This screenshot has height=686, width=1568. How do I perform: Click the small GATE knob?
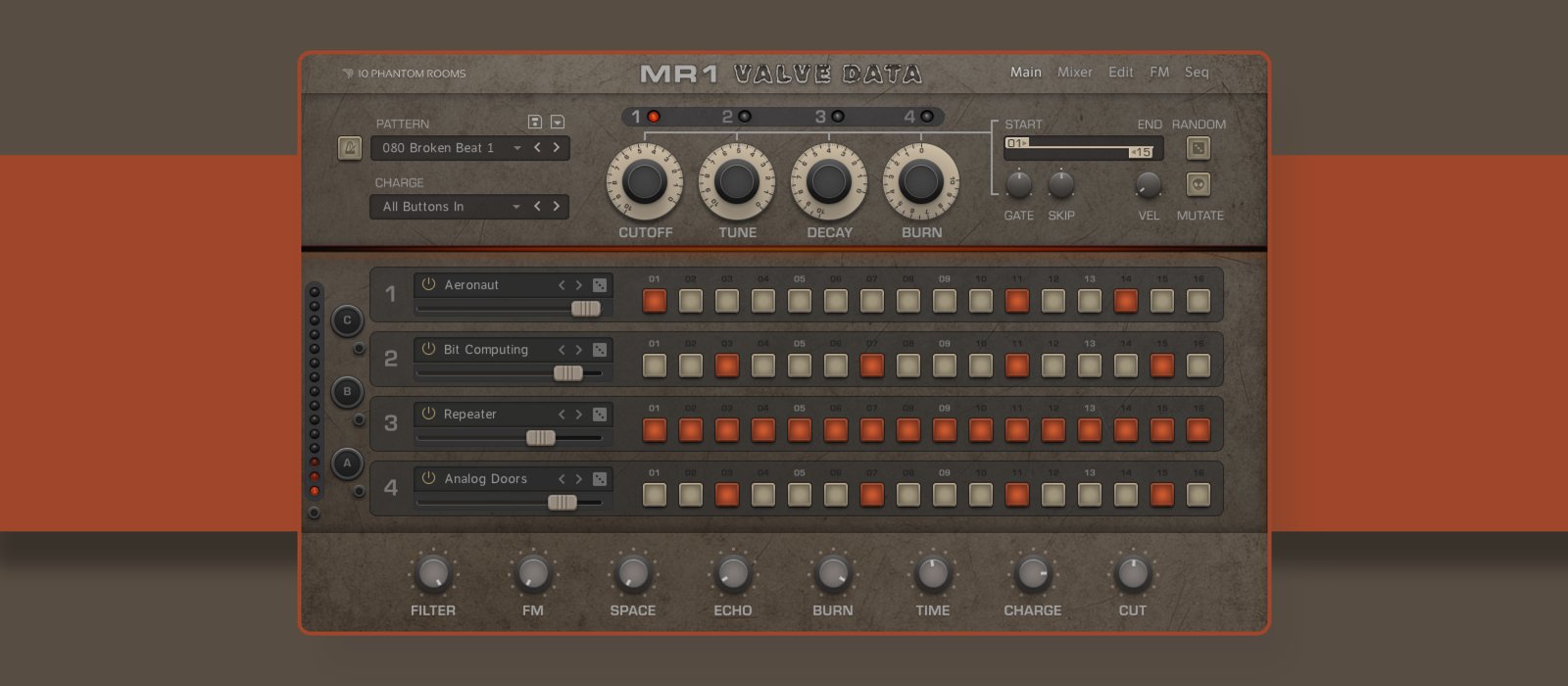[x=1019, y=184]
